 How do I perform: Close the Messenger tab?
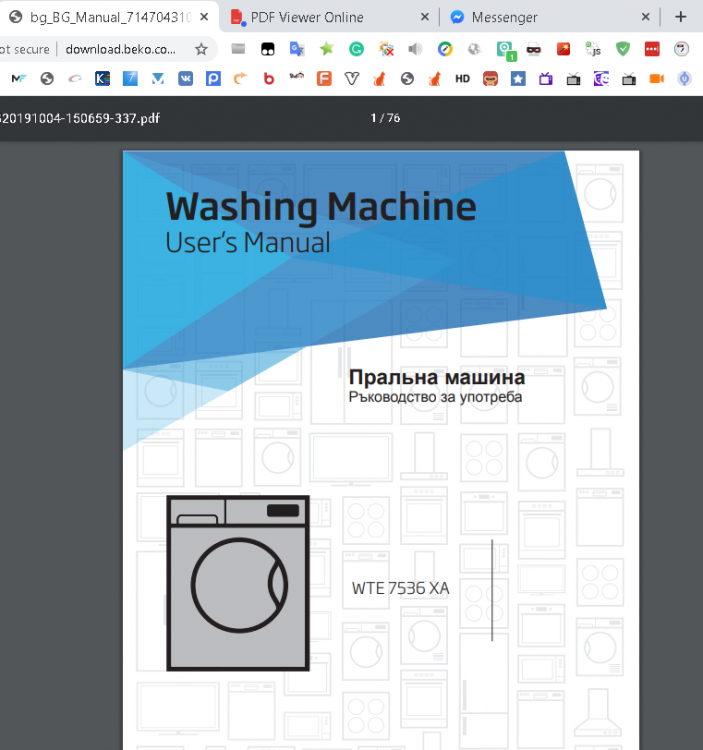(x=646, y=17)
